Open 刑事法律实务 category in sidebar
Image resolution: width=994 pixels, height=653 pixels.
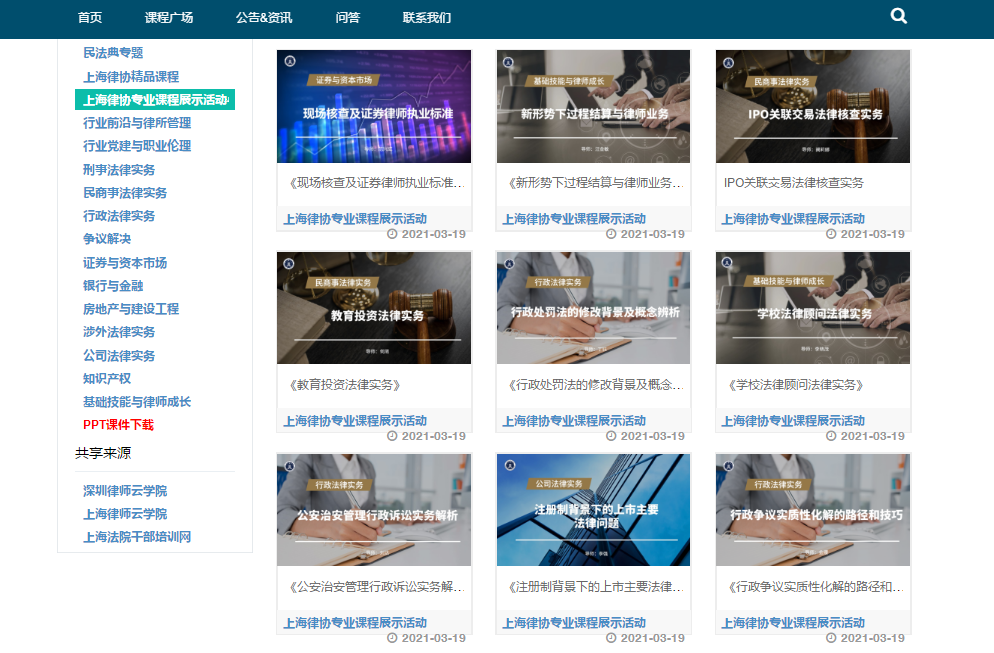click(x=119, y=170)
